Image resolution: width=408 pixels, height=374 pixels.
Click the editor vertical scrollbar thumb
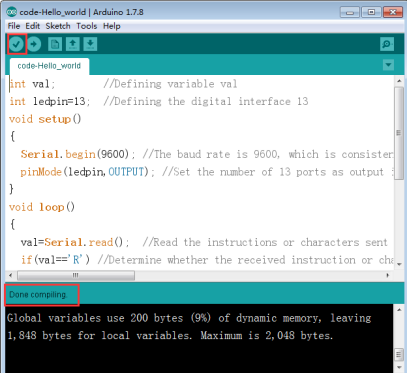coord(399,133)
